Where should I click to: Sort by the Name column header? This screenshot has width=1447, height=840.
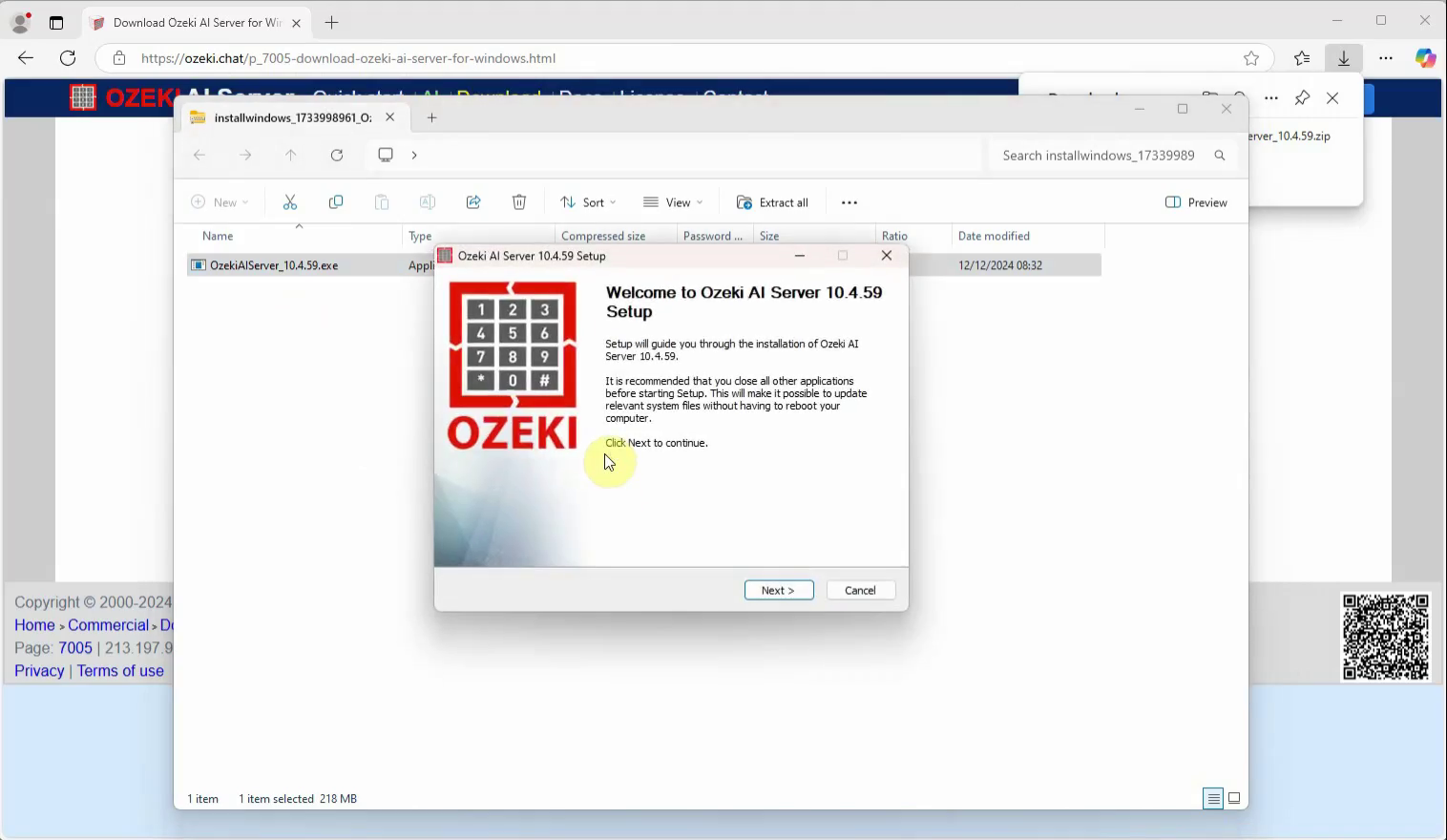(x=218, y=236)
